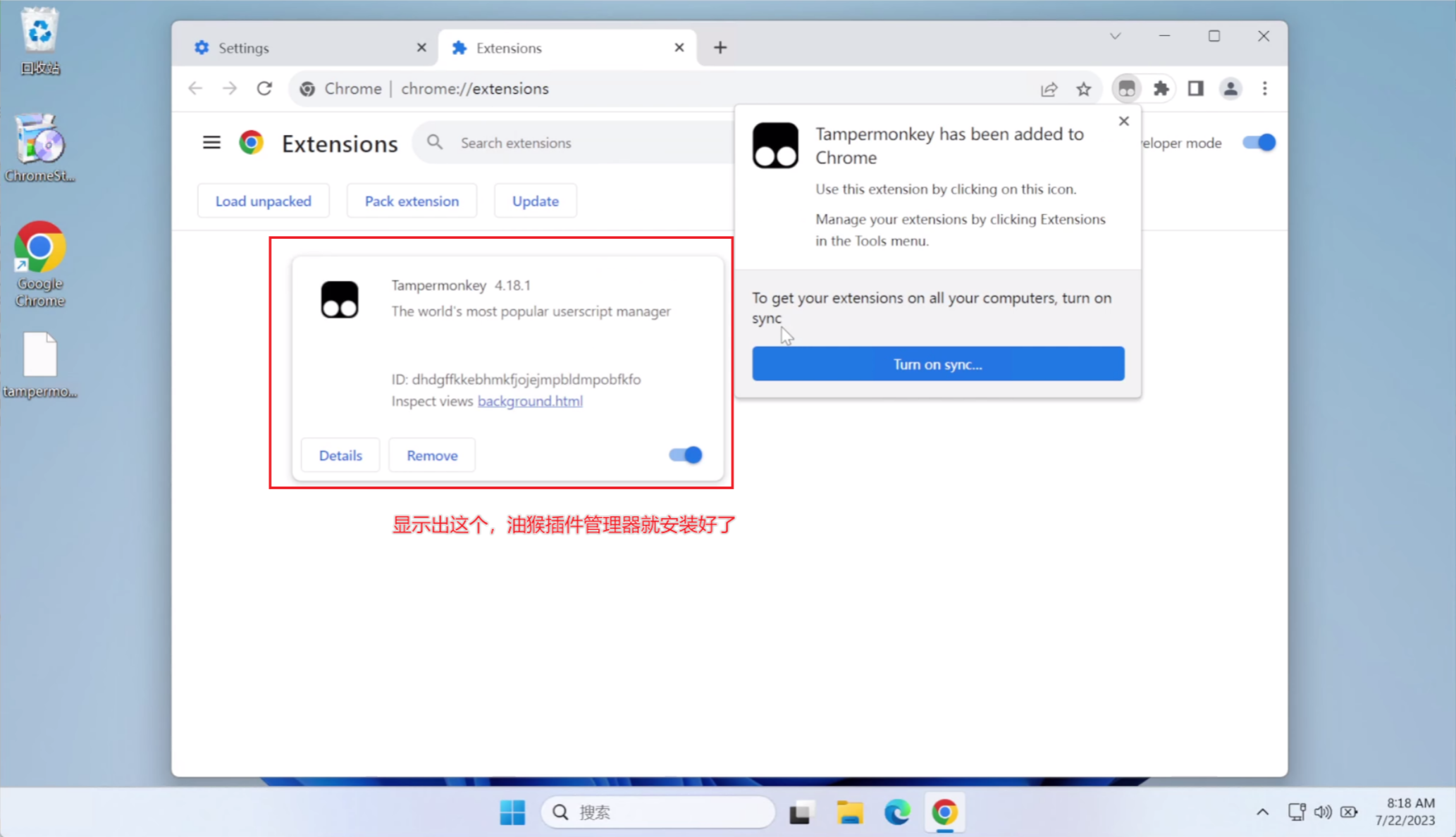The image size is (1456, 837).
Task: Click the site info icon in the address bar
Action: [307, 89]
